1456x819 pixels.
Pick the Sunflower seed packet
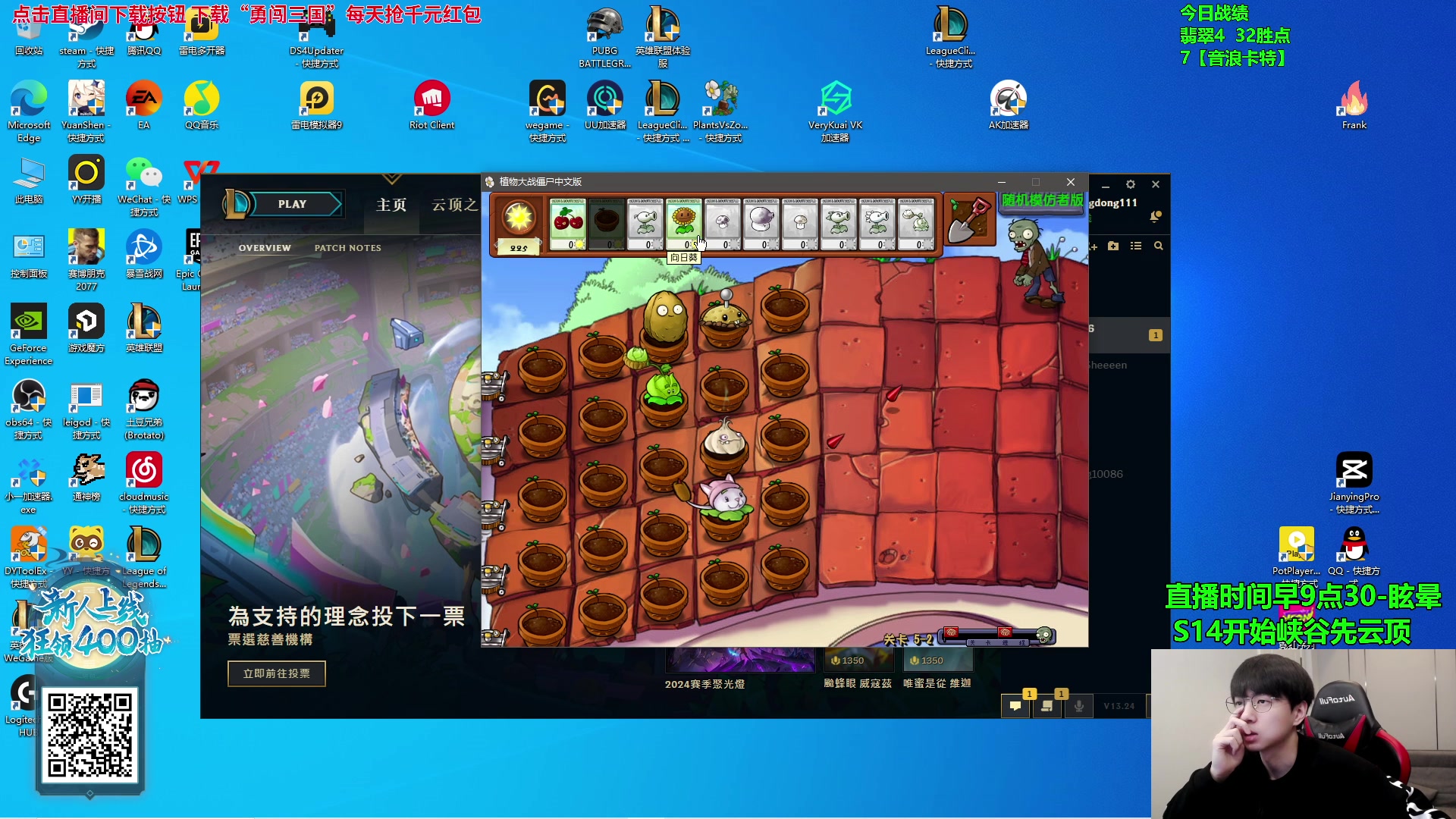[684, 224]
